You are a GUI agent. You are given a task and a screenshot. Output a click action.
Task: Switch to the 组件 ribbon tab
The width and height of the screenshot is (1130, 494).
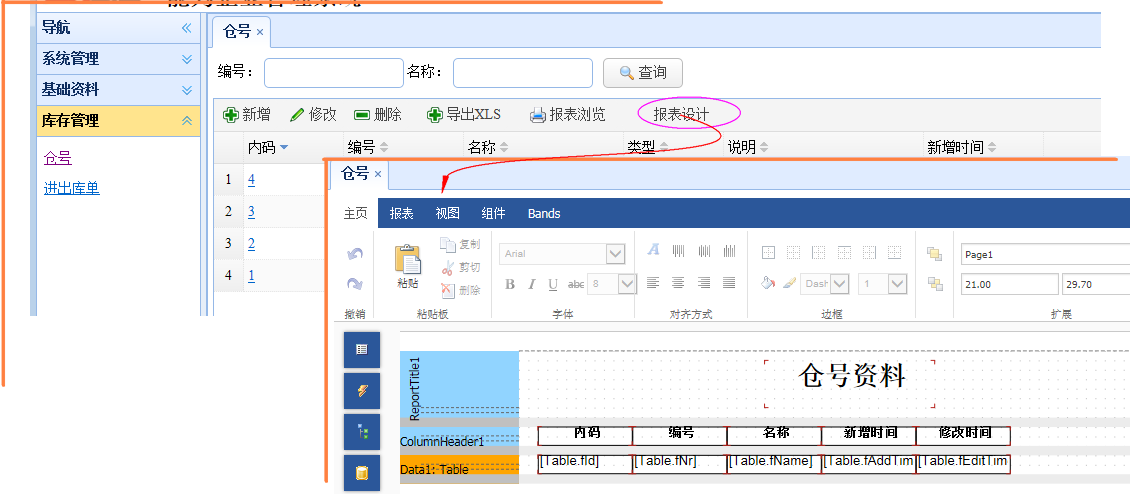coord(493,213)
